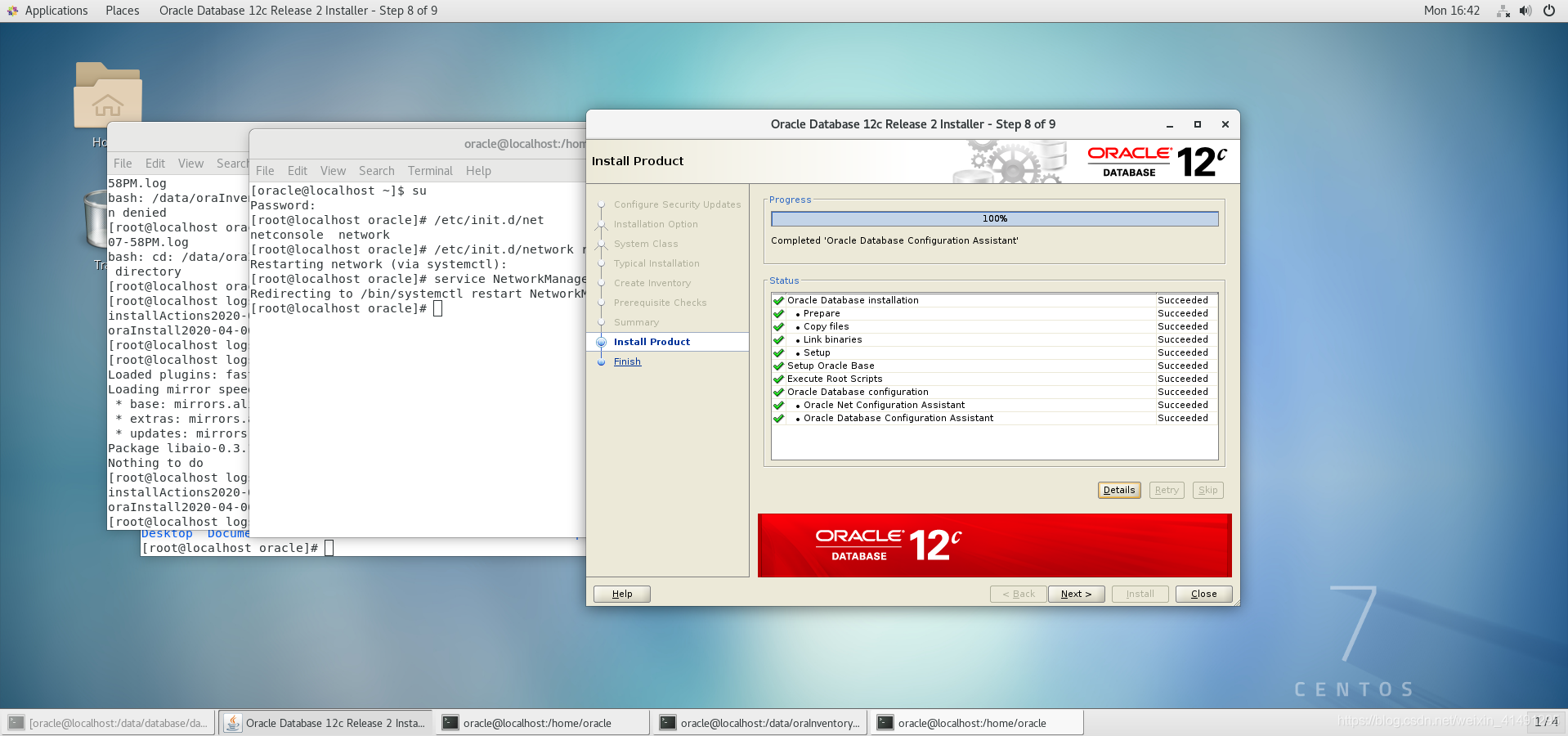This screenshot has width=1568, height=736.
Task: Click green check beside Link binaries
Action: pos(778,339)
